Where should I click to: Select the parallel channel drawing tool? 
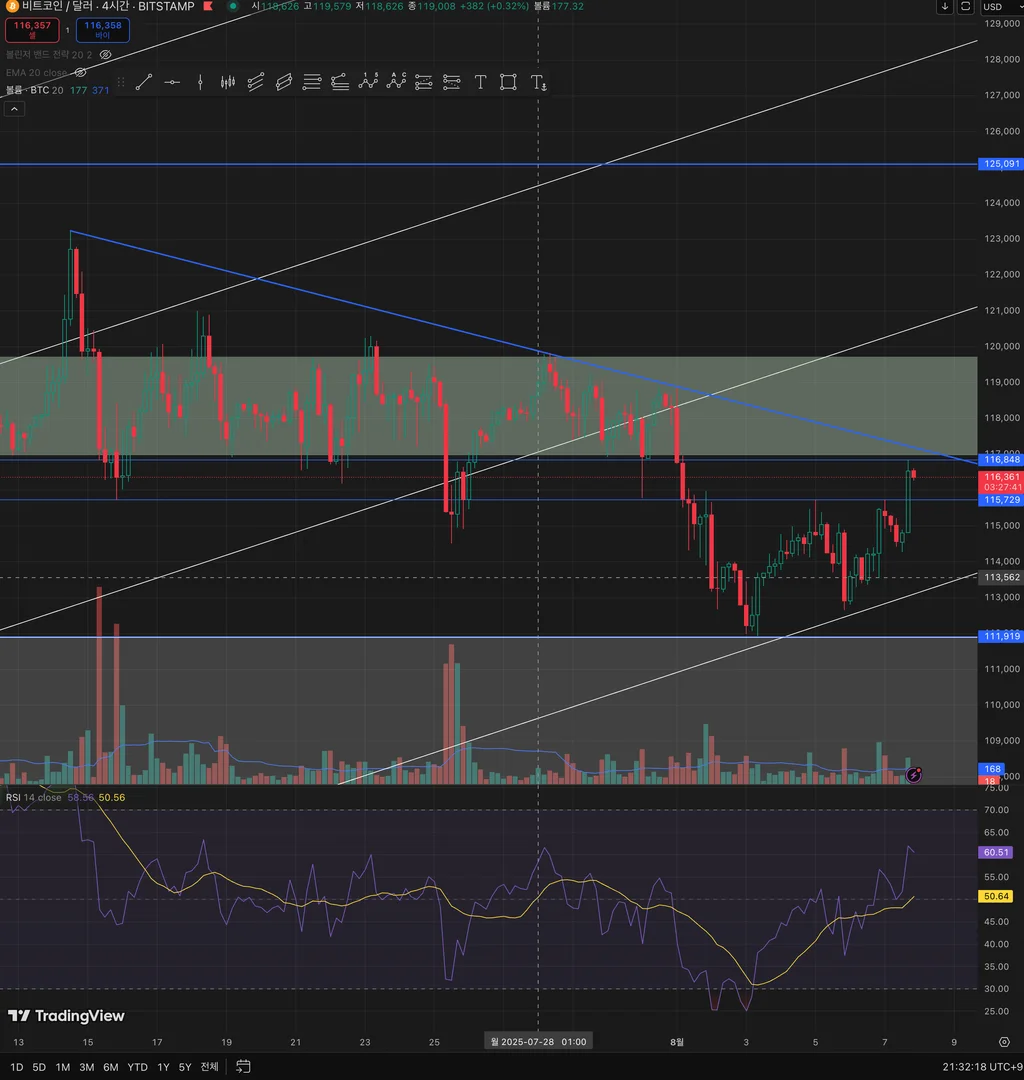(255, 83)
